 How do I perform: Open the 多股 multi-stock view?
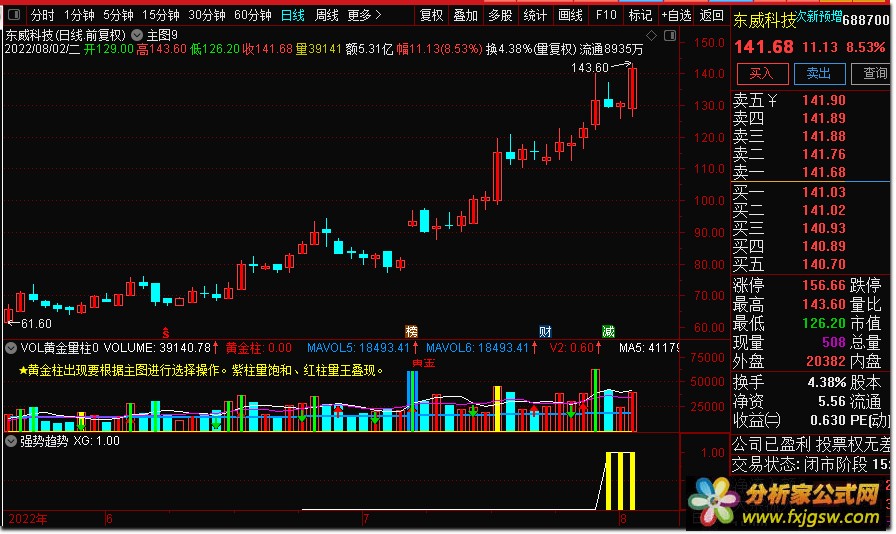coord(501,15)
